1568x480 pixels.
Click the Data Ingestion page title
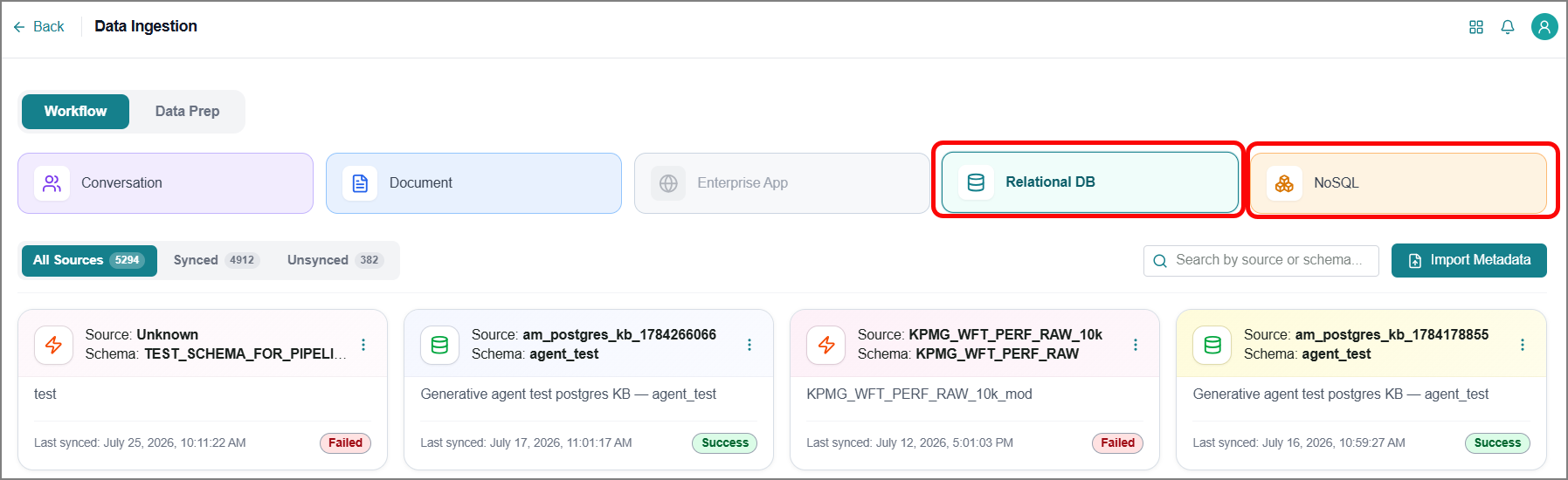[146, 26]
